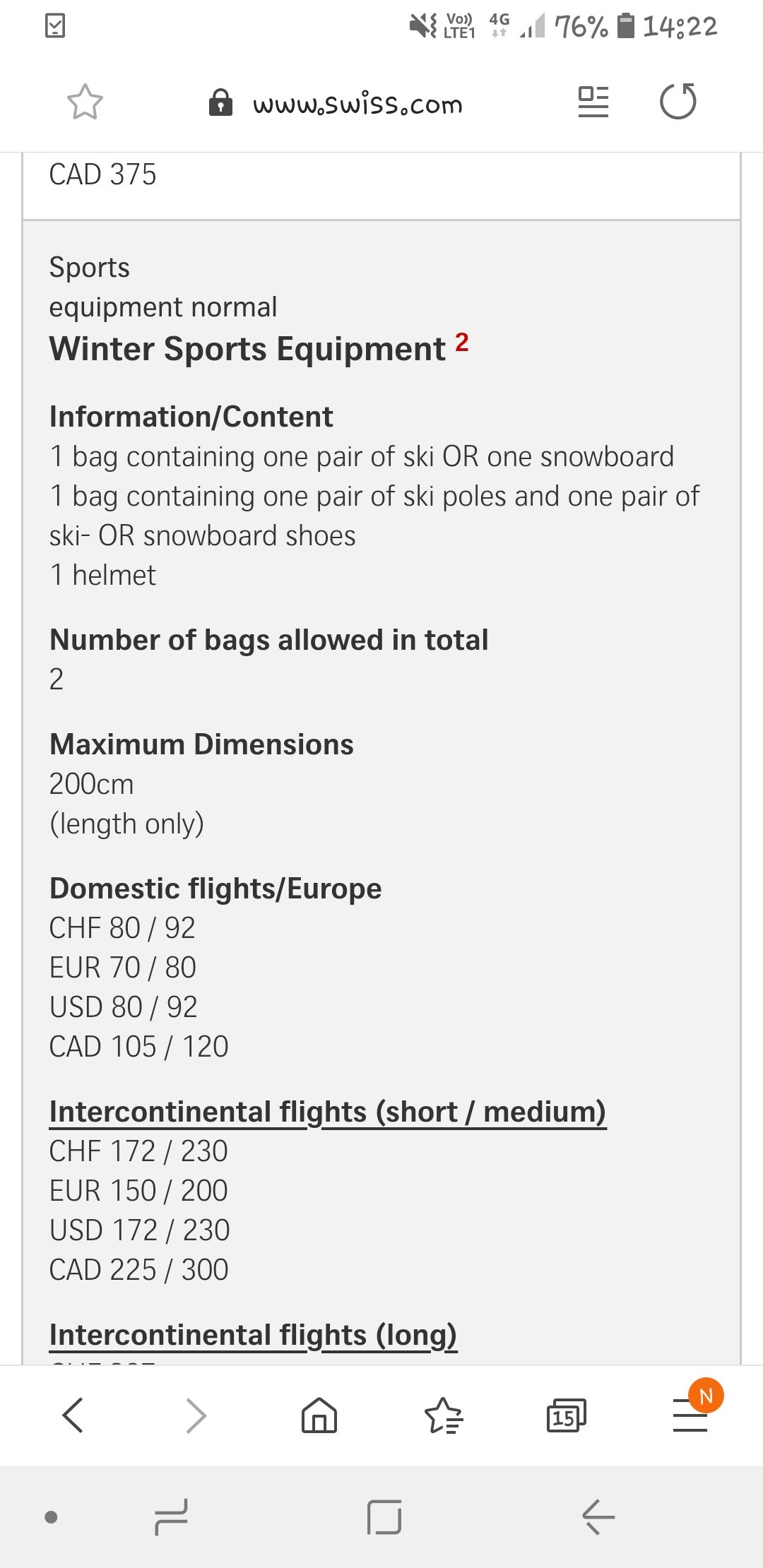Reload the Swiss page

678,102
